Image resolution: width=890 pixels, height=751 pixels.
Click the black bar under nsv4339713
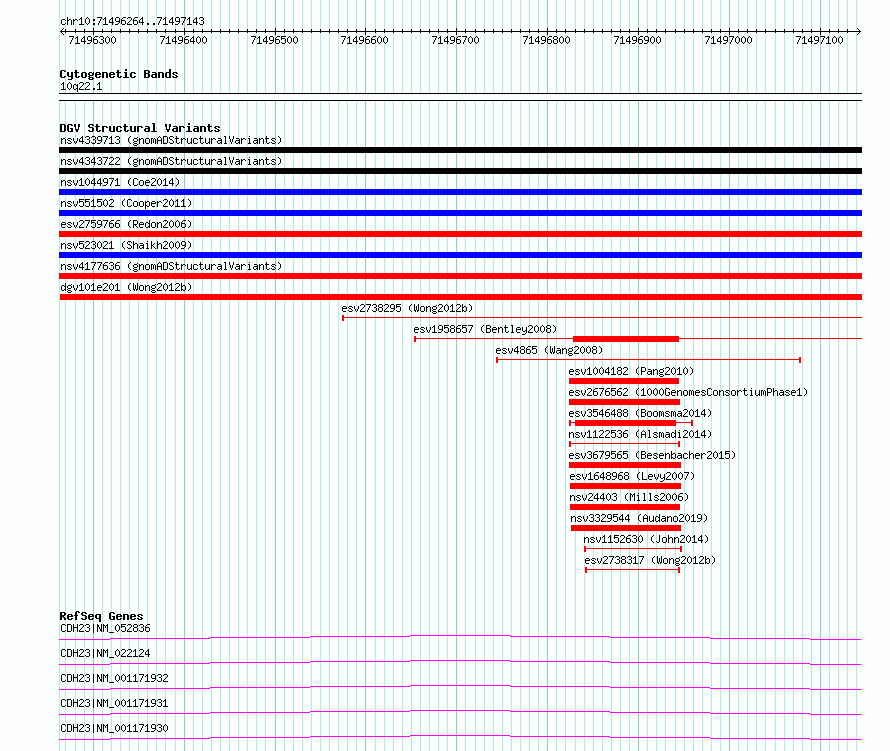460,150
